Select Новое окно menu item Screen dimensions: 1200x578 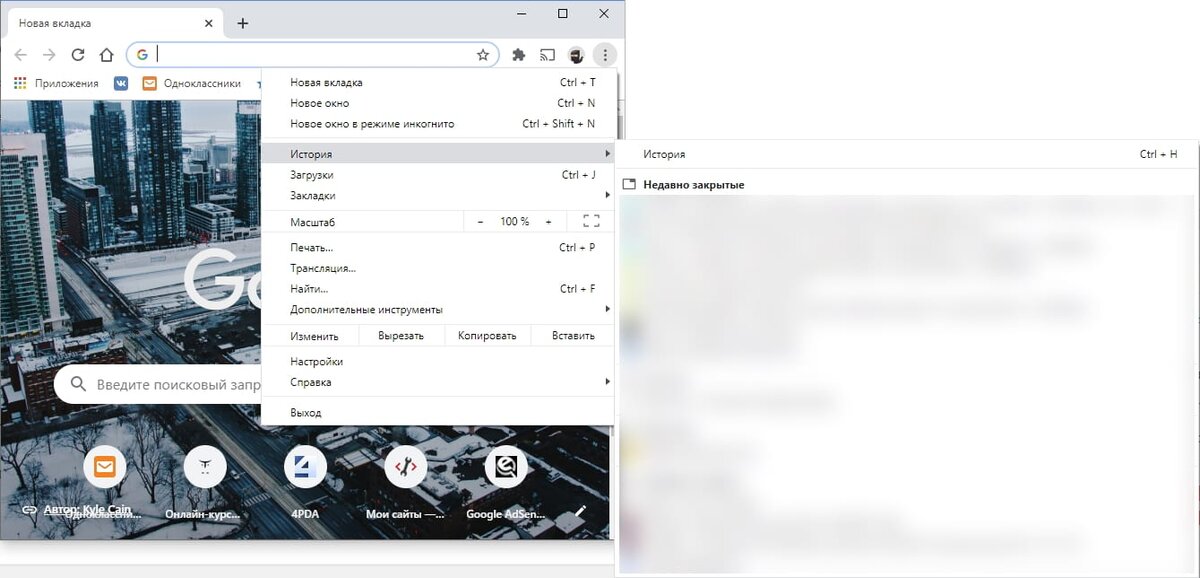point(438,103)
